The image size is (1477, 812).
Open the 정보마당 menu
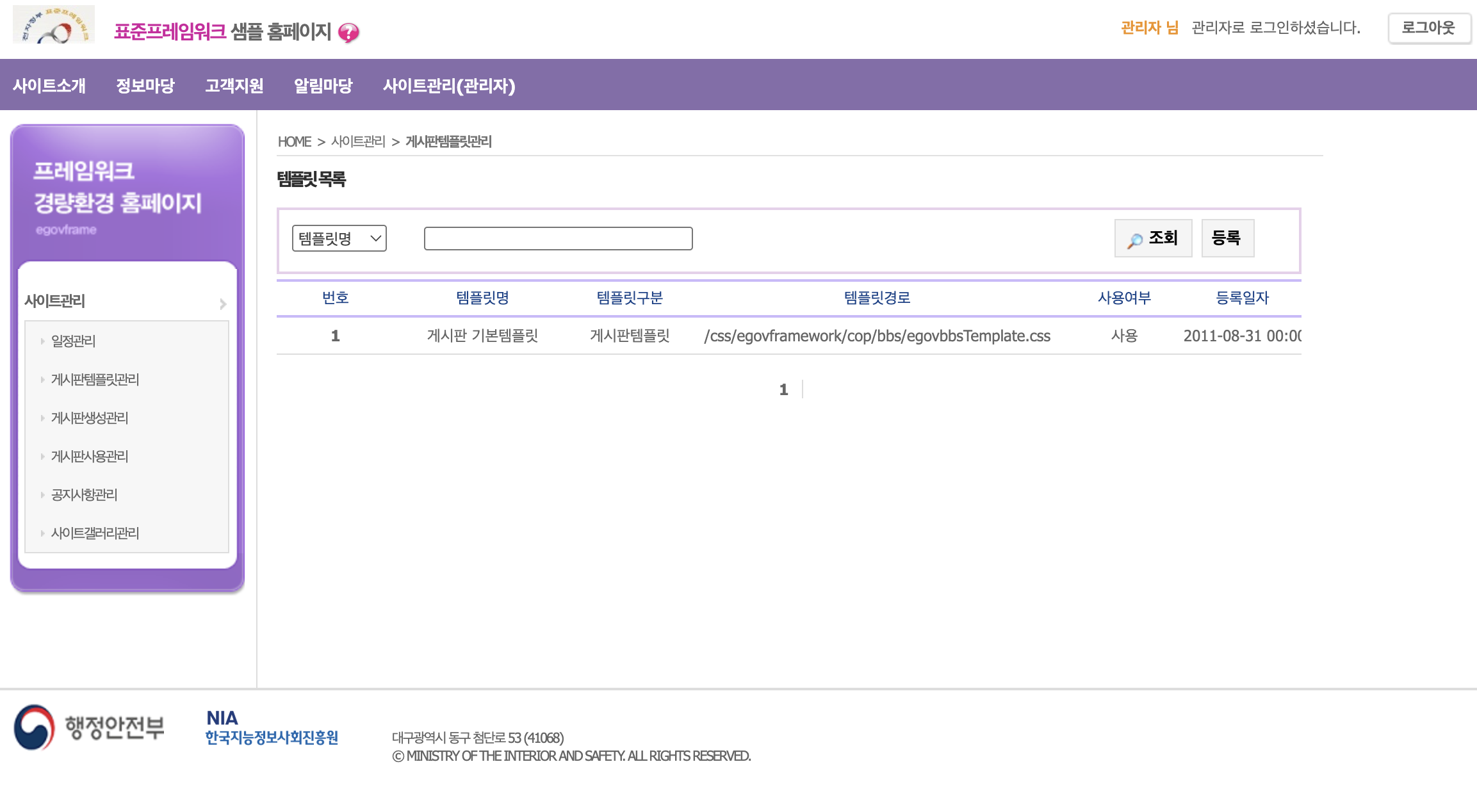(x=145, y=85)
